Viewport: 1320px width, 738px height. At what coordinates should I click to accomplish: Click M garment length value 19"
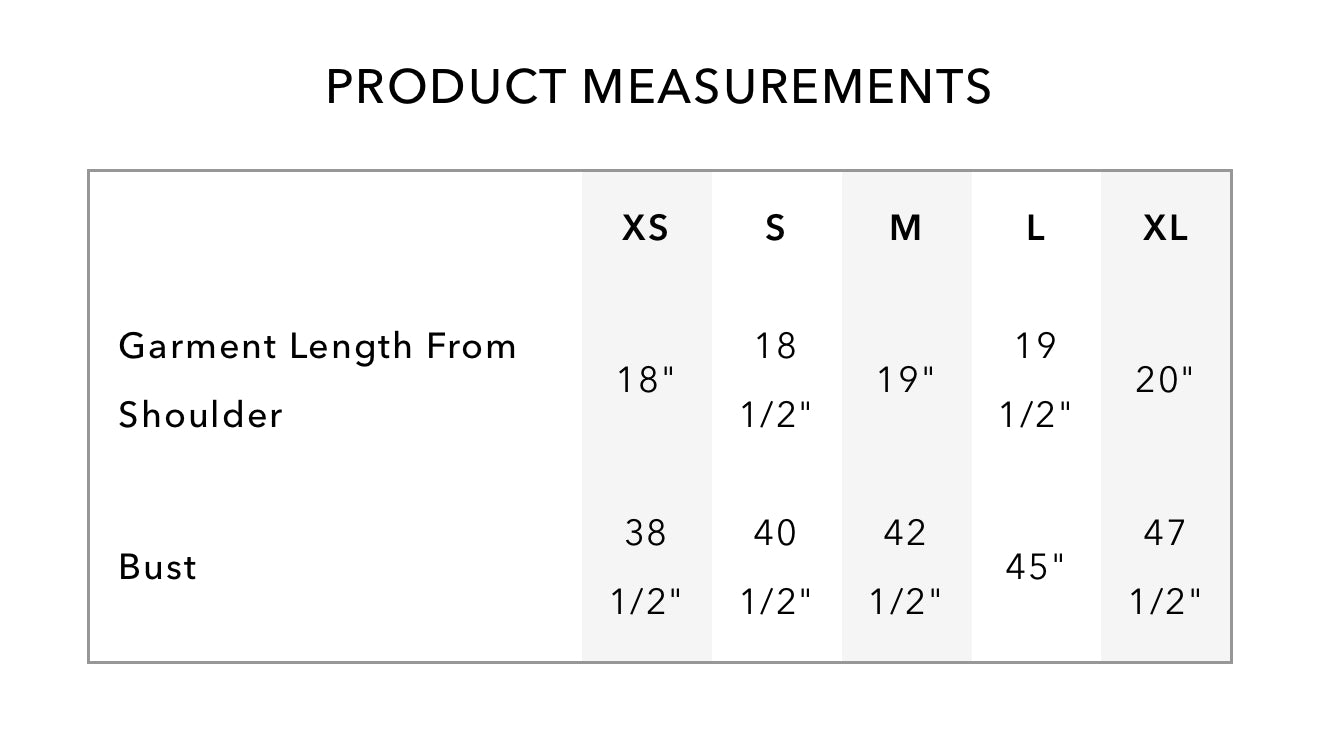(906, 380)
